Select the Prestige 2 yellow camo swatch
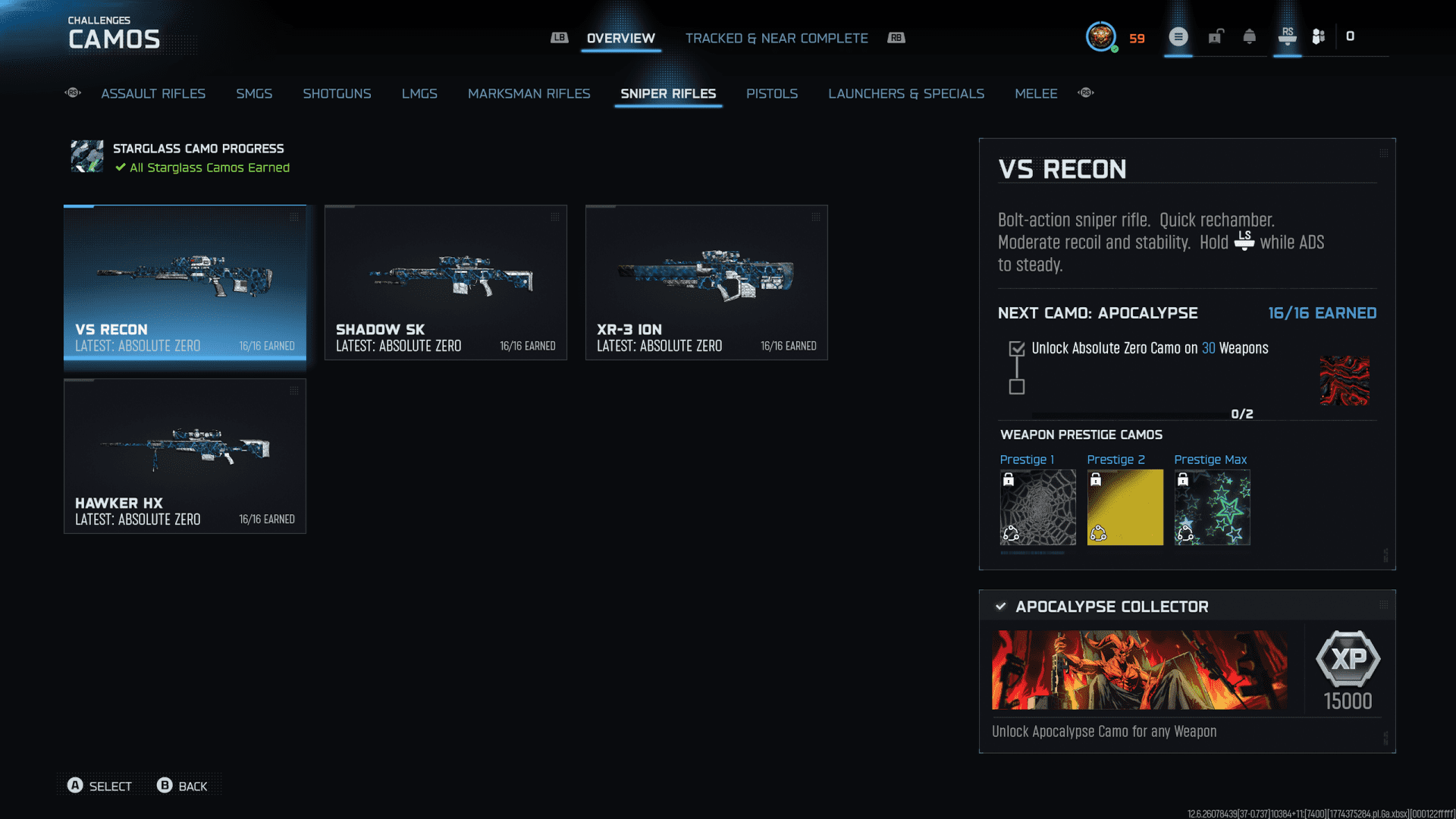Image resolution: width=1456 pixels, height=819 pixels. 1125,507
